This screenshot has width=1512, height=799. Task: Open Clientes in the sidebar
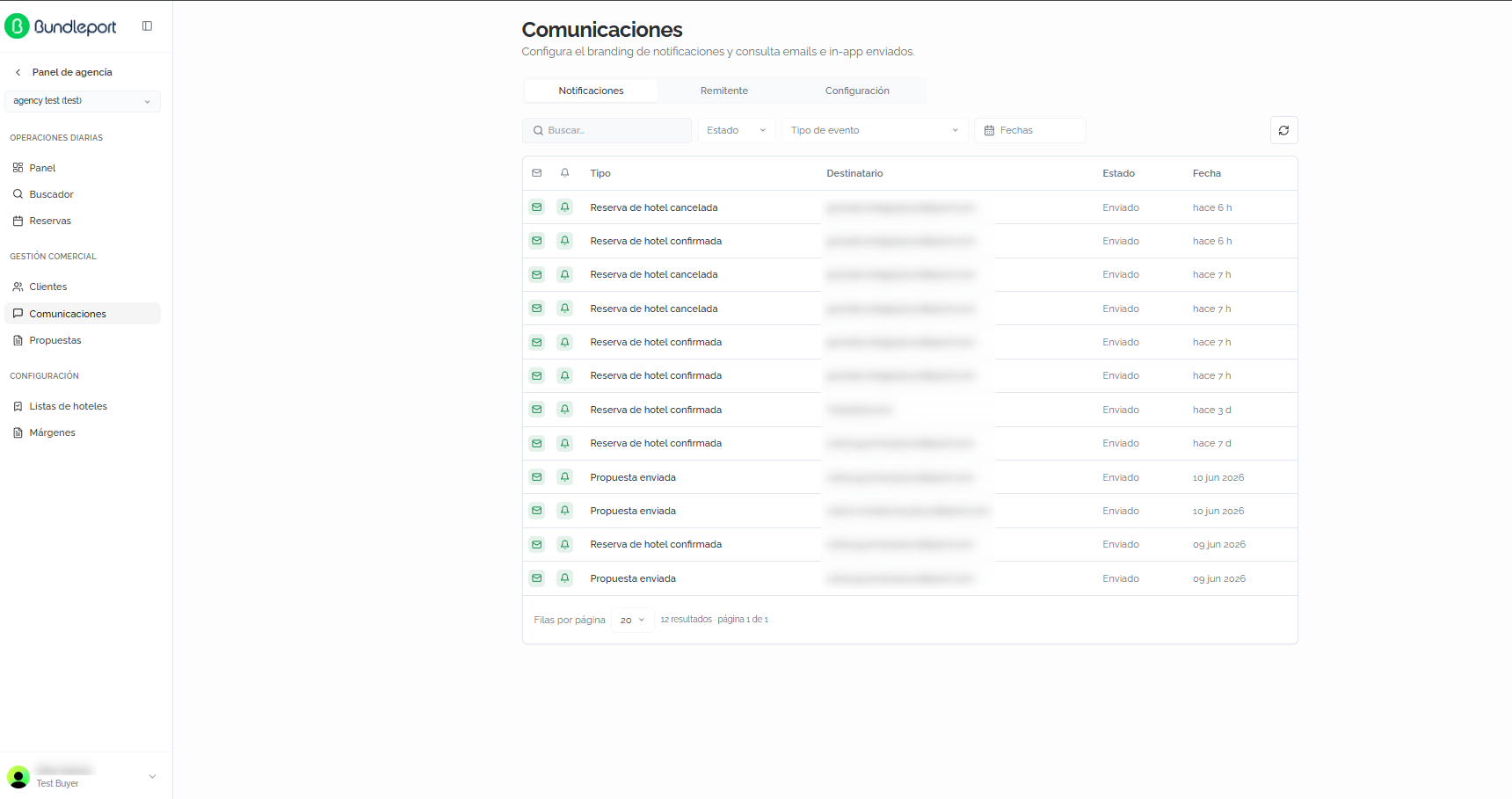[83, 287]
